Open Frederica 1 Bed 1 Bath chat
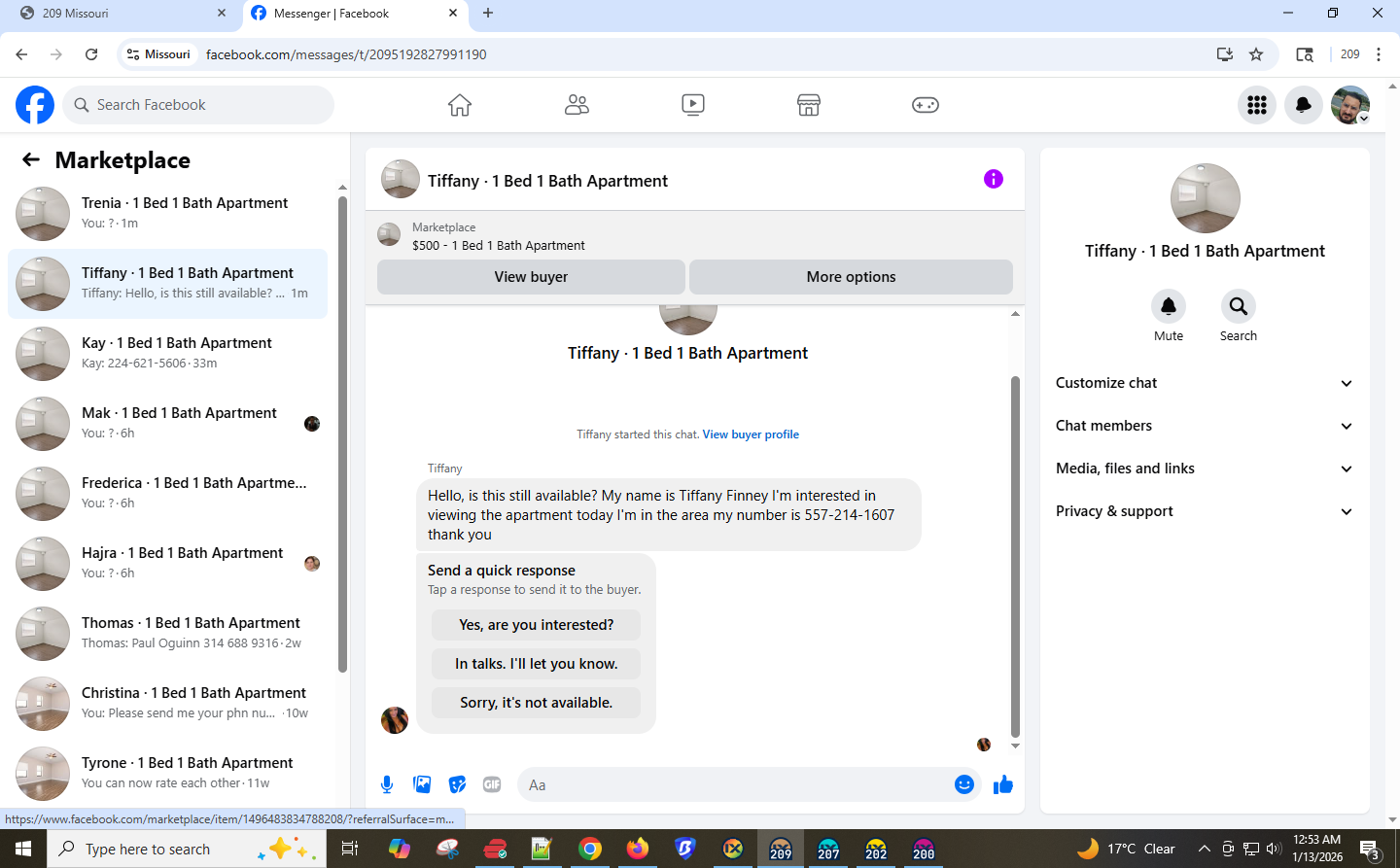 pyautogui.click(x=167, y=494)
